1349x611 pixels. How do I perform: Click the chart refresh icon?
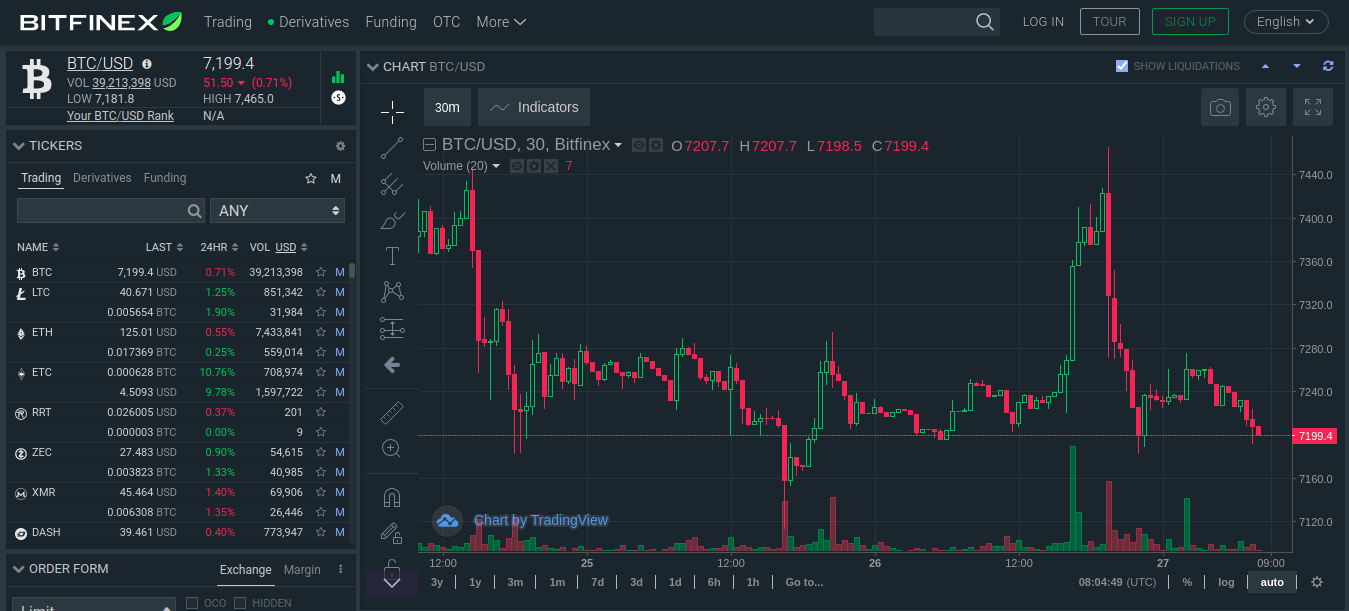point(1328,66)
